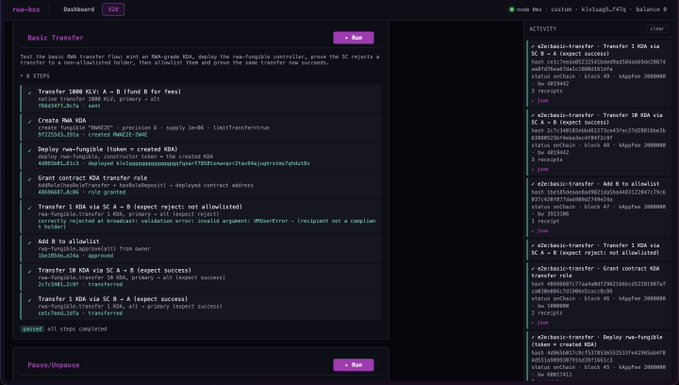Click the correctly rejected at broadcast message
This screenshot has width=679, height=385.
[x=207, y=224]
